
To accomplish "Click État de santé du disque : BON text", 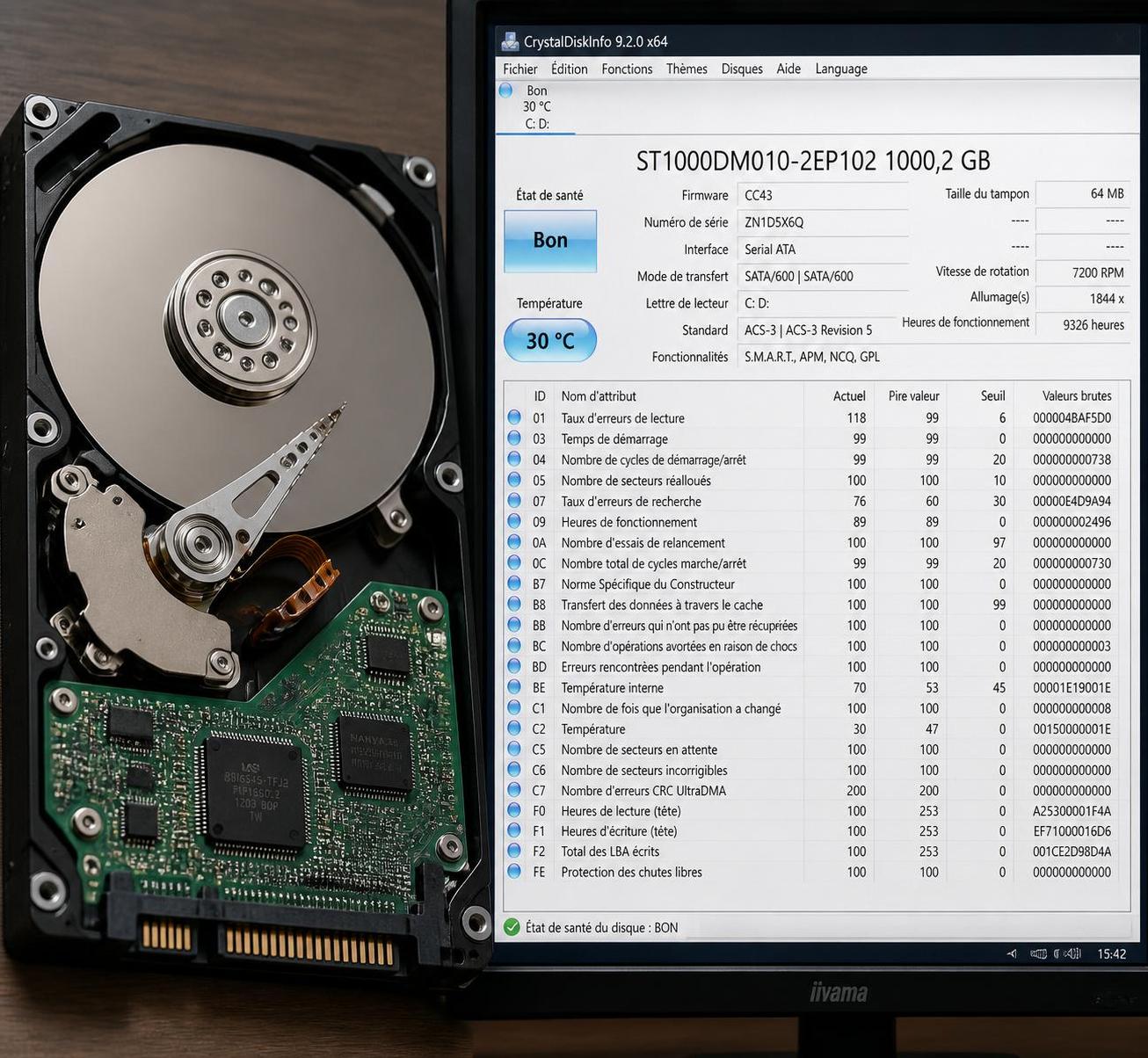I will point(601,928).
